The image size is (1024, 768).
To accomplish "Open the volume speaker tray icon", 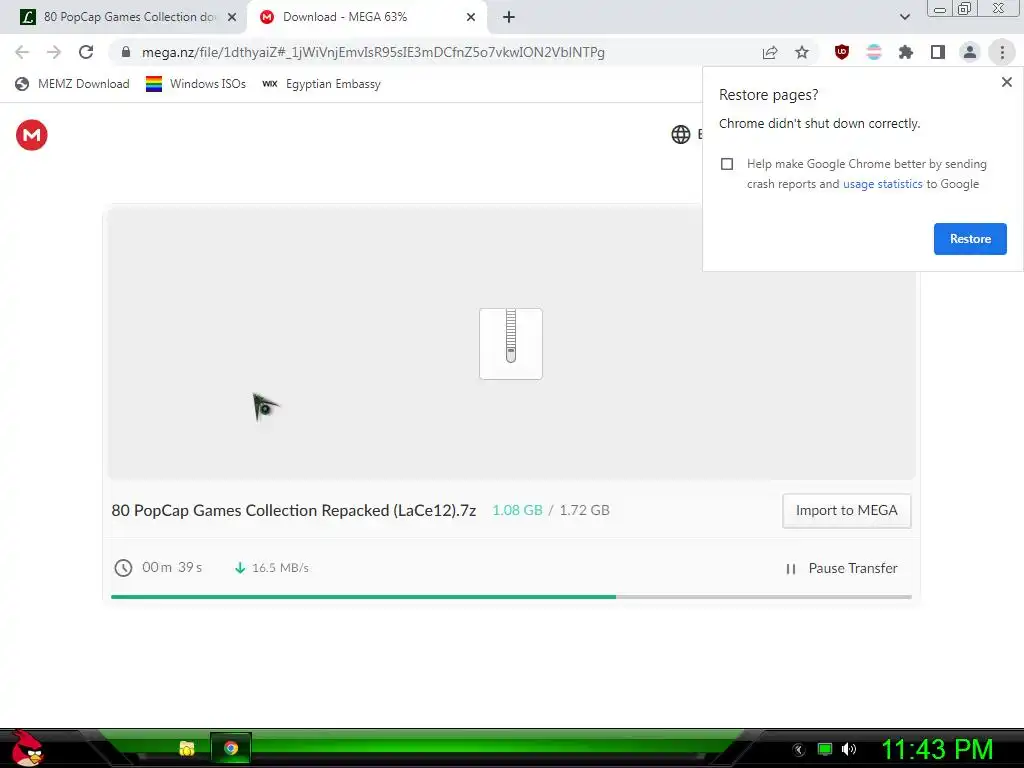I will 849,749.
